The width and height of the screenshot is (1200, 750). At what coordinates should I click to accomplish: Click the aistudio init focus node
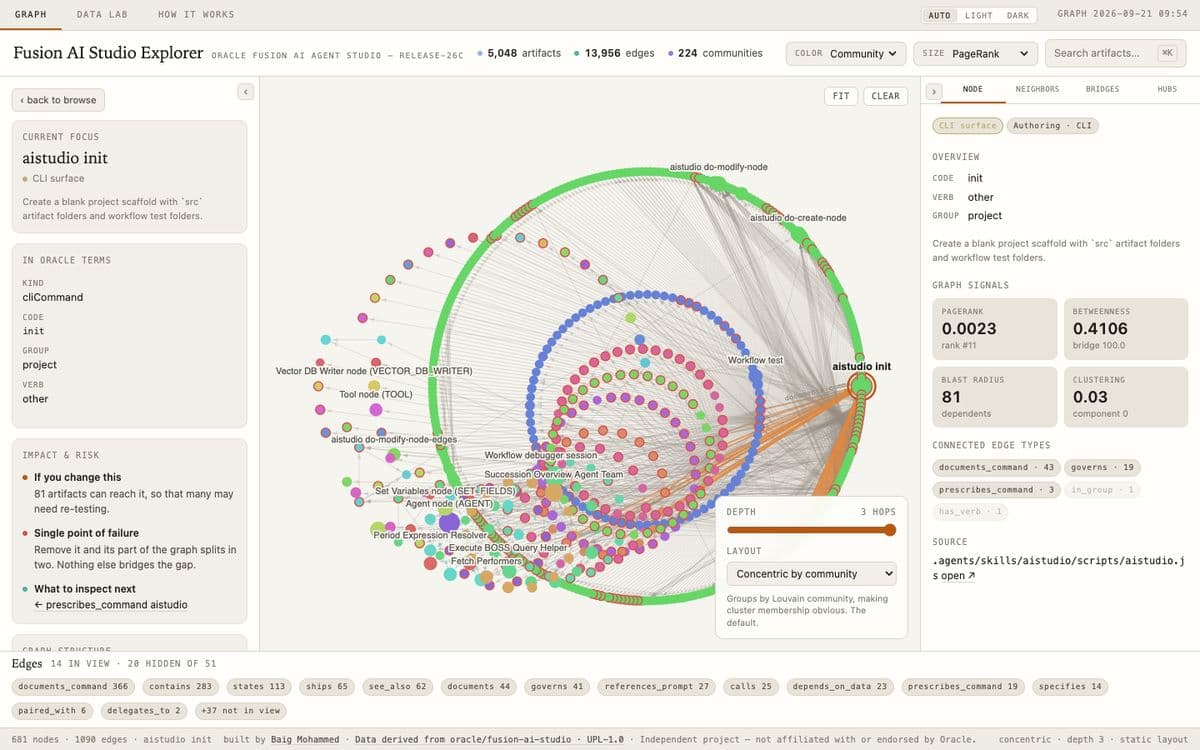tap(861, 386)
